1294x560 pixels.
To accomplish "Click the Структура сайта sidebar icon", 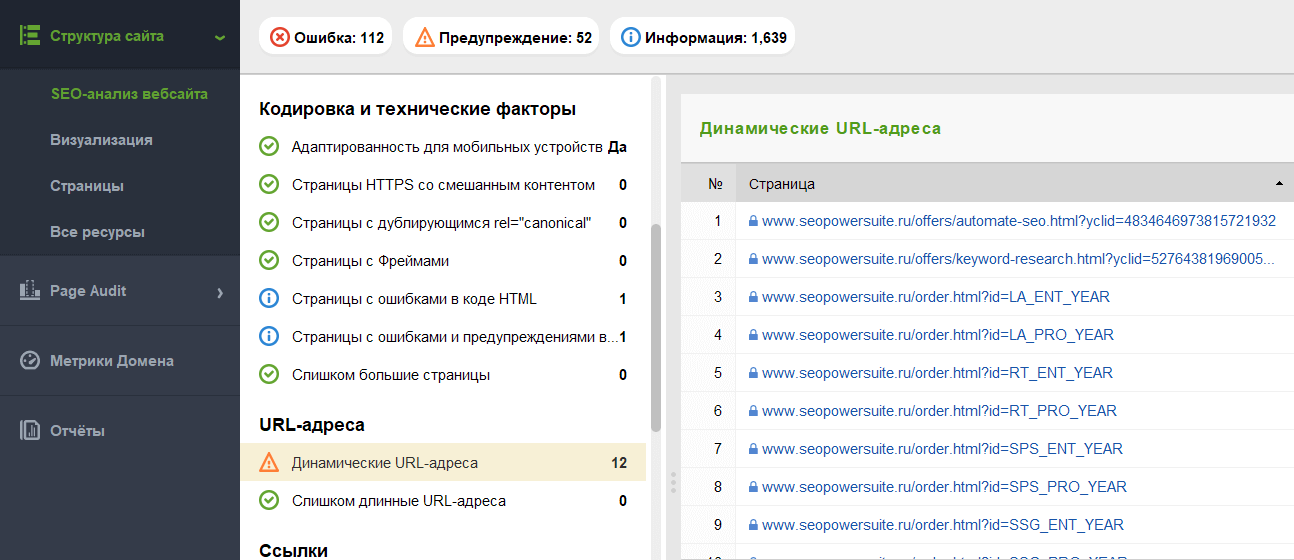I will [30, 36].
